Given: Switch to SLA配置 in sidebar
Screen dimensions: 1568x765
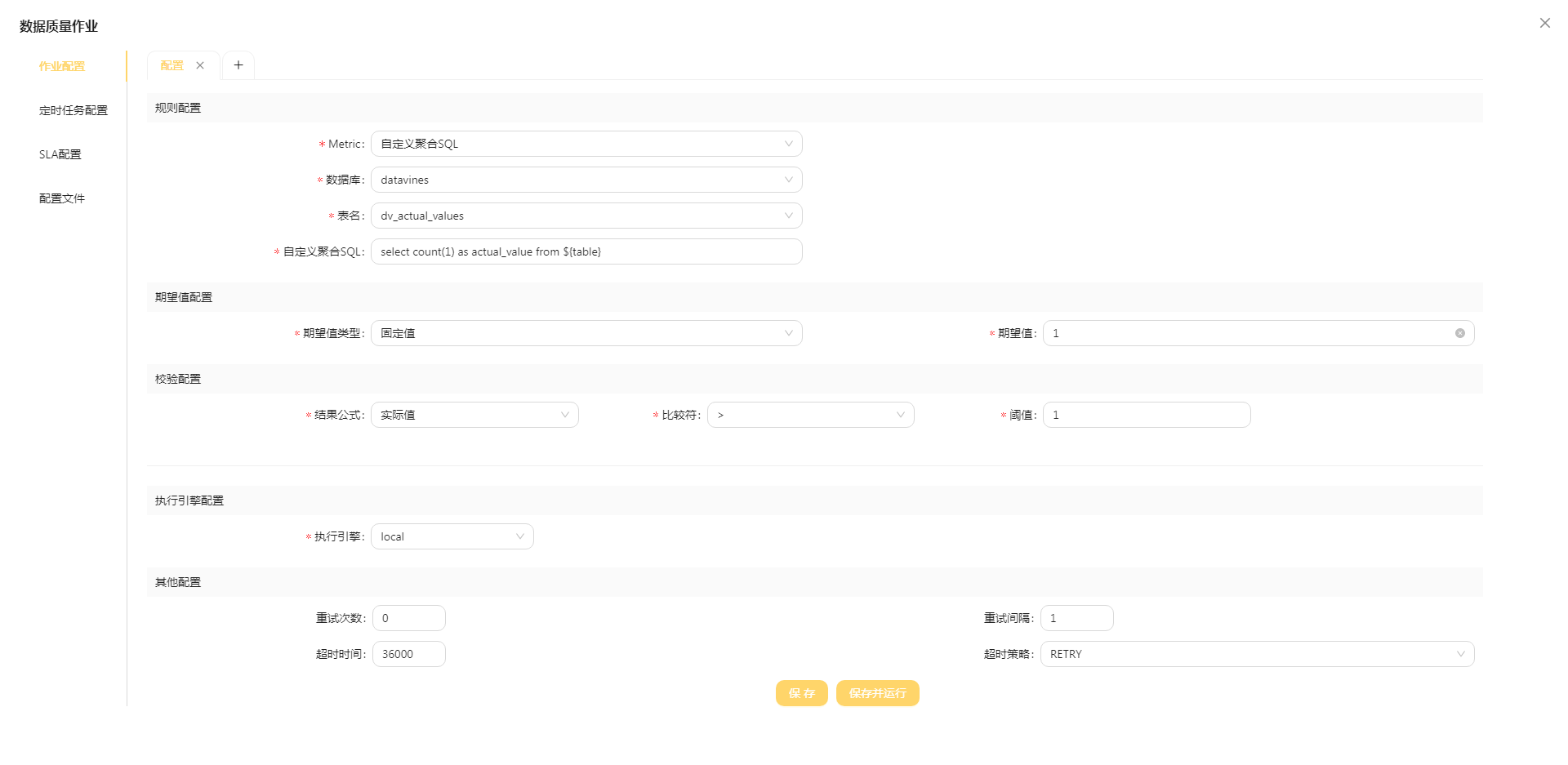Looking at the screenshot, I should 60,154.
